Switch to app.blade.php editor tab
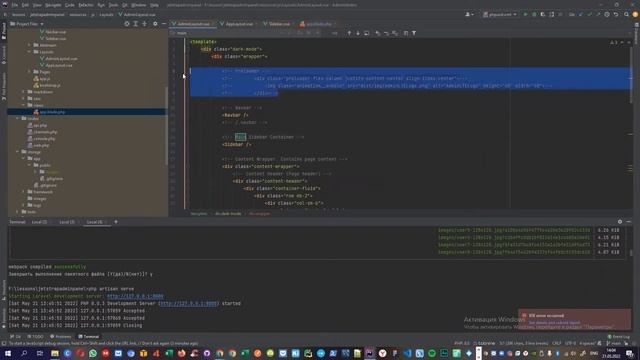This screenshot has width=640, height=360. 318,24
